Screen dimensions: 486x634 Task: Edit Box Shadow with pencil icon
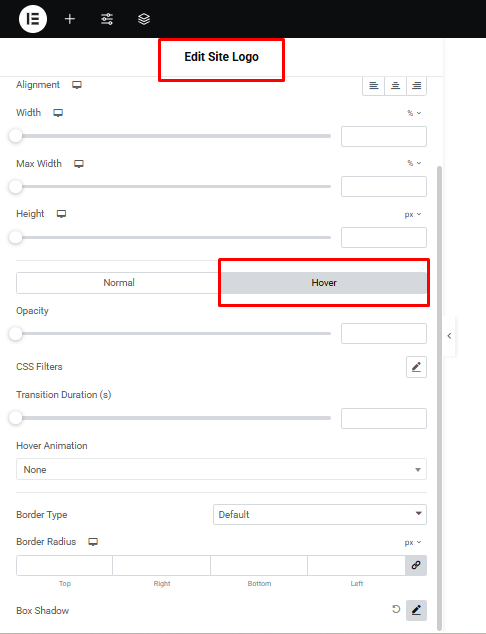point(416,610)
